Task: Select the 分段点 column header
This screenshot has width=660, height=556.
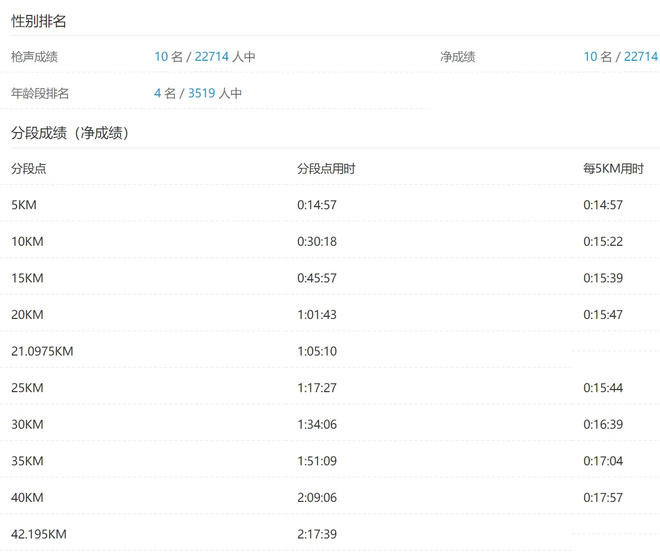Action: click(x=28, y=168)
